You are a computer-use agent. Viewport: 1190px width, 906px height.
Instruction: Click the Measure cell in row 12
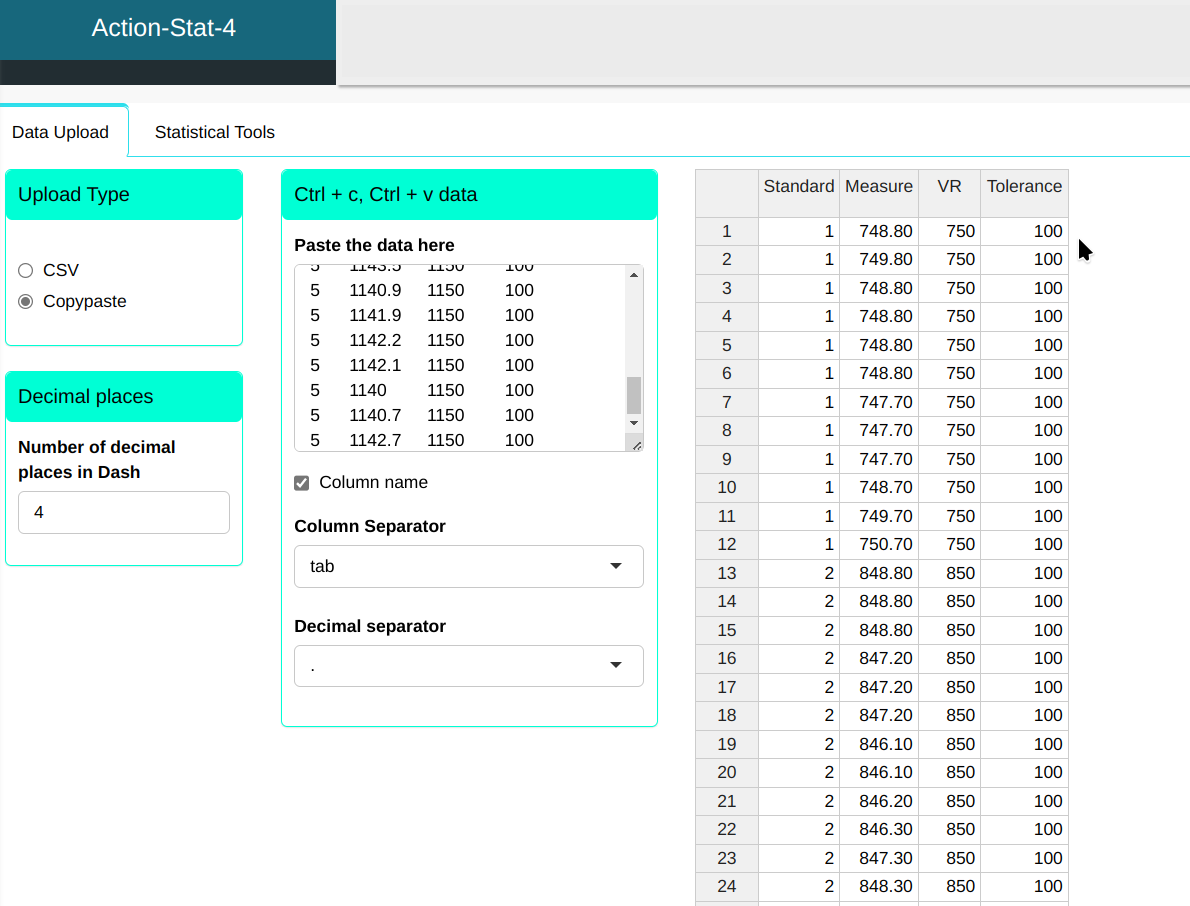coord(878,544)
